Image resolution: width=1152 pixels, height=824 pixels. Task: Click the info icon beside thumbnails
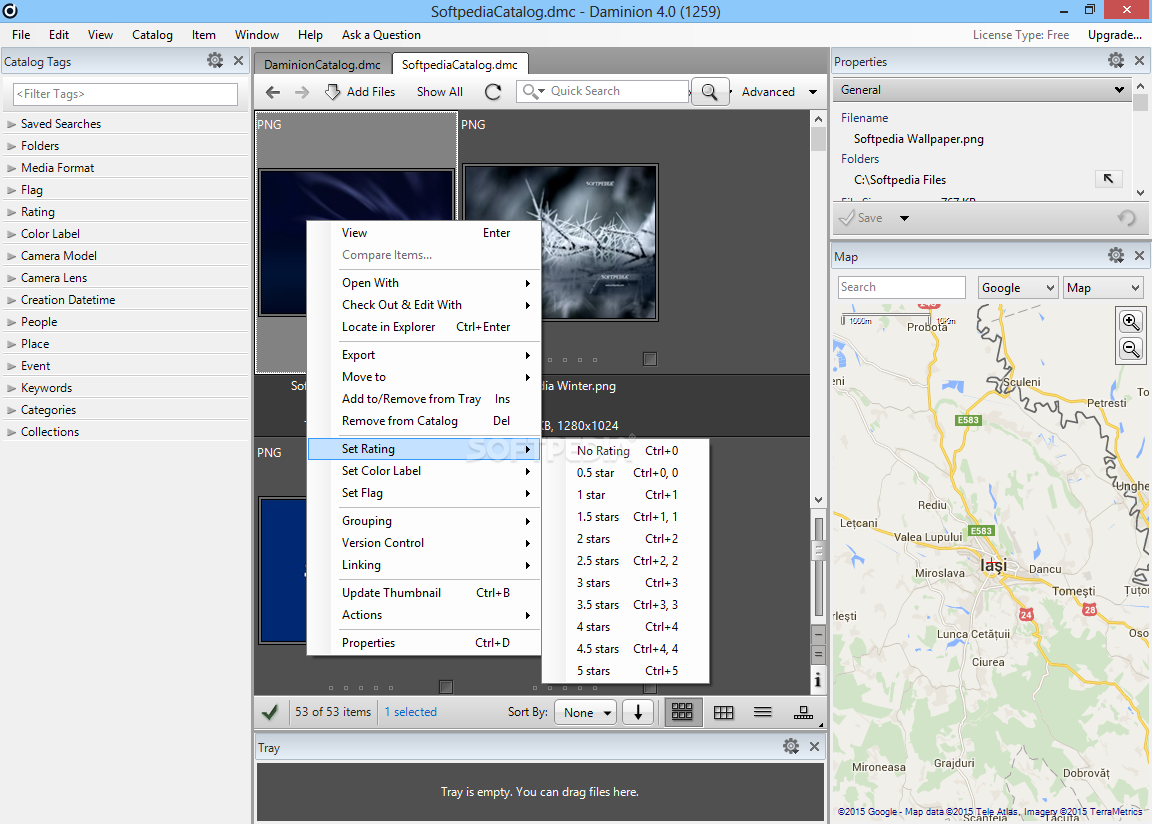point(818,680)
